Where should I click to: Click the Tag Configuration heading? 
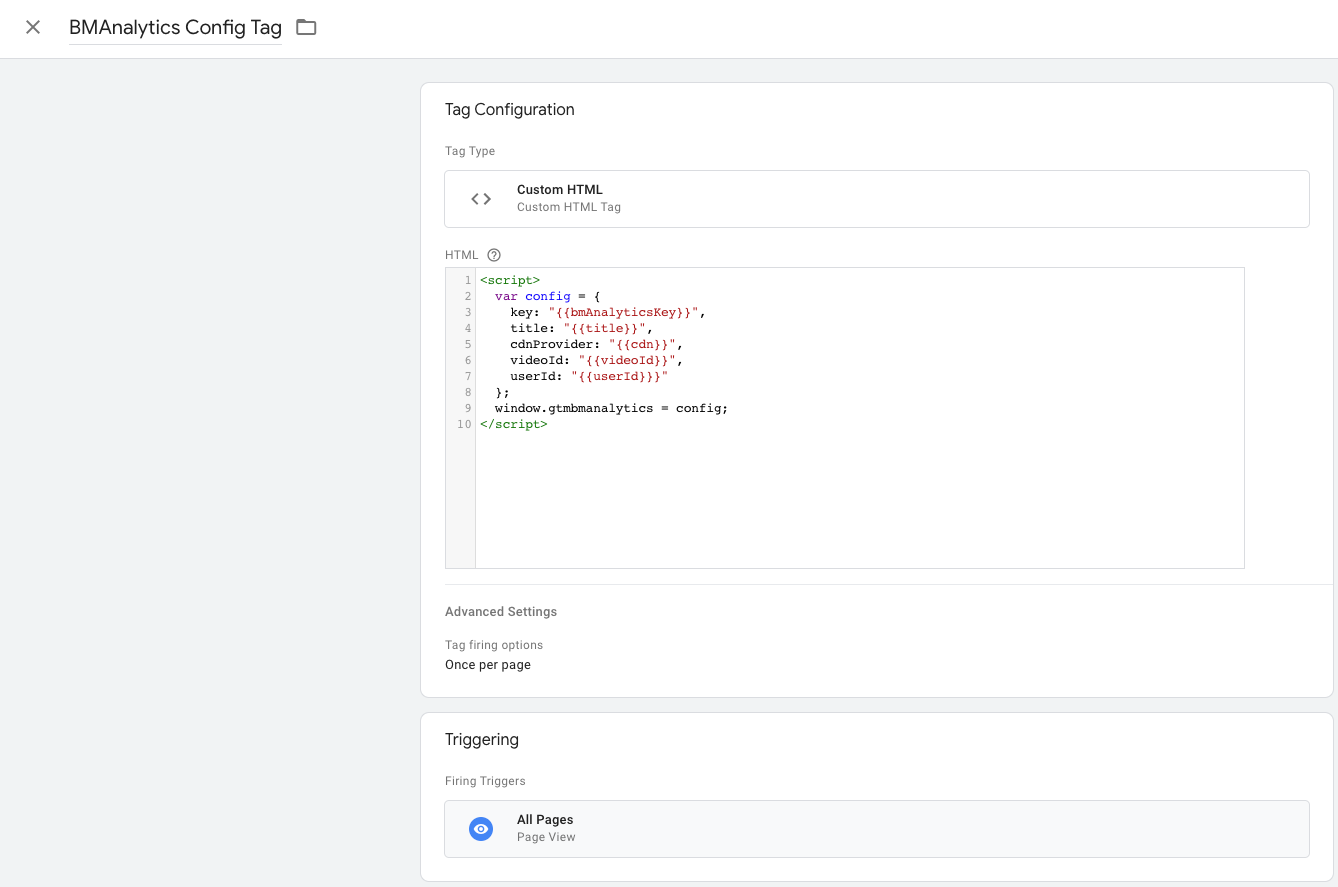pyautogui.click(x=510, y=110)
